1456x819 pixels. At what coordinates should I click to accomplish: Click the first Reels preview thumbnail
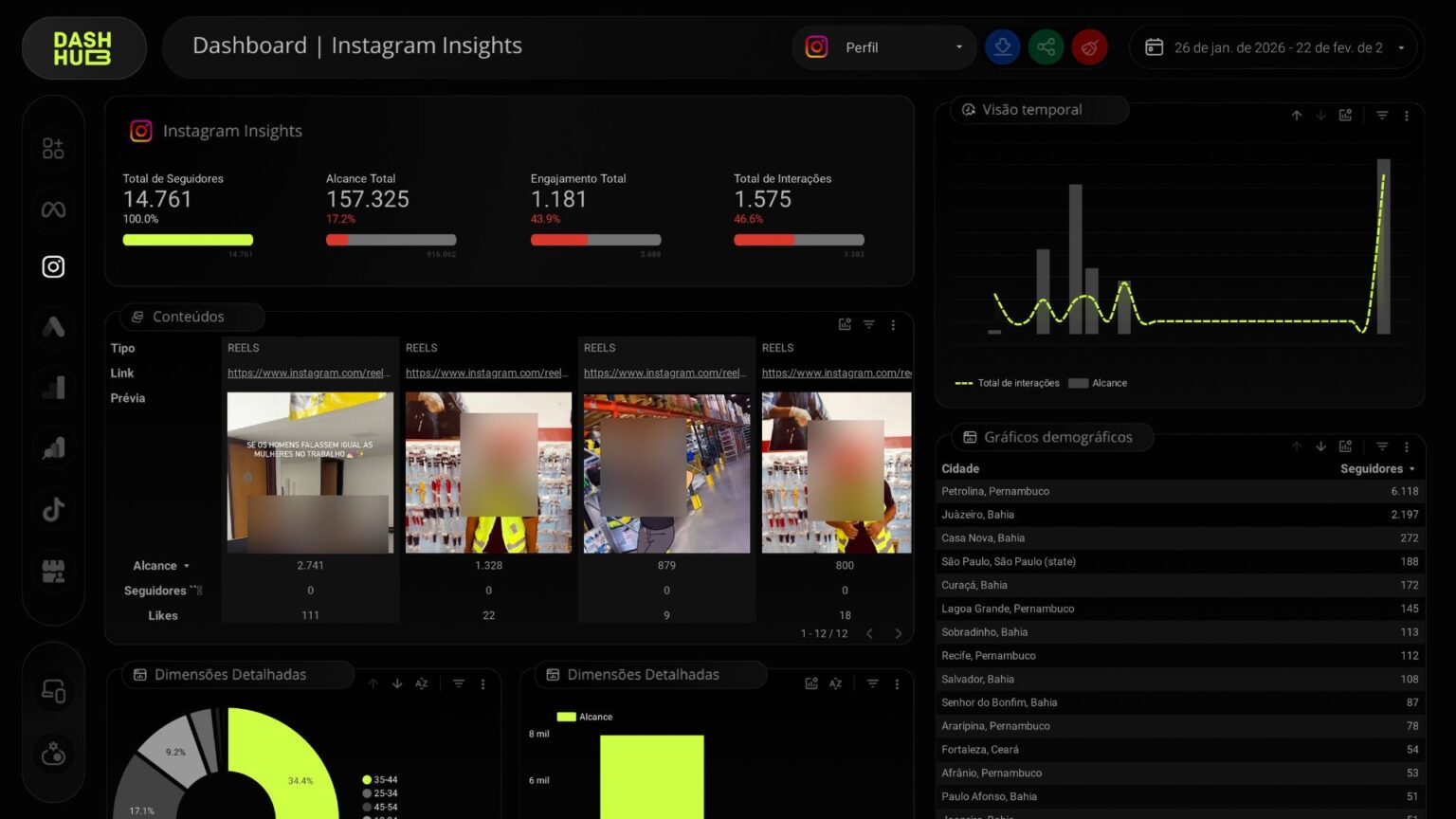[310, 472]
